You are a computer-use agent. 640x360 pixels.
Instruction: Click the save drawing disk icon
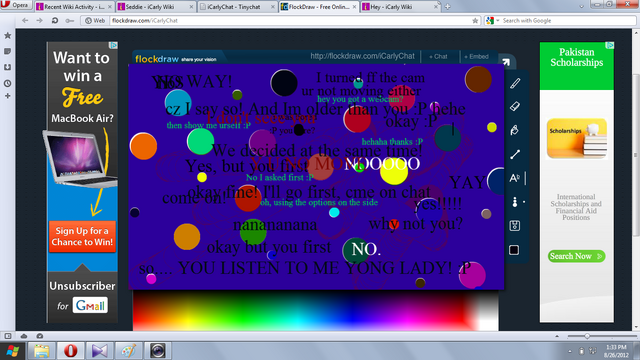[515, 226]
